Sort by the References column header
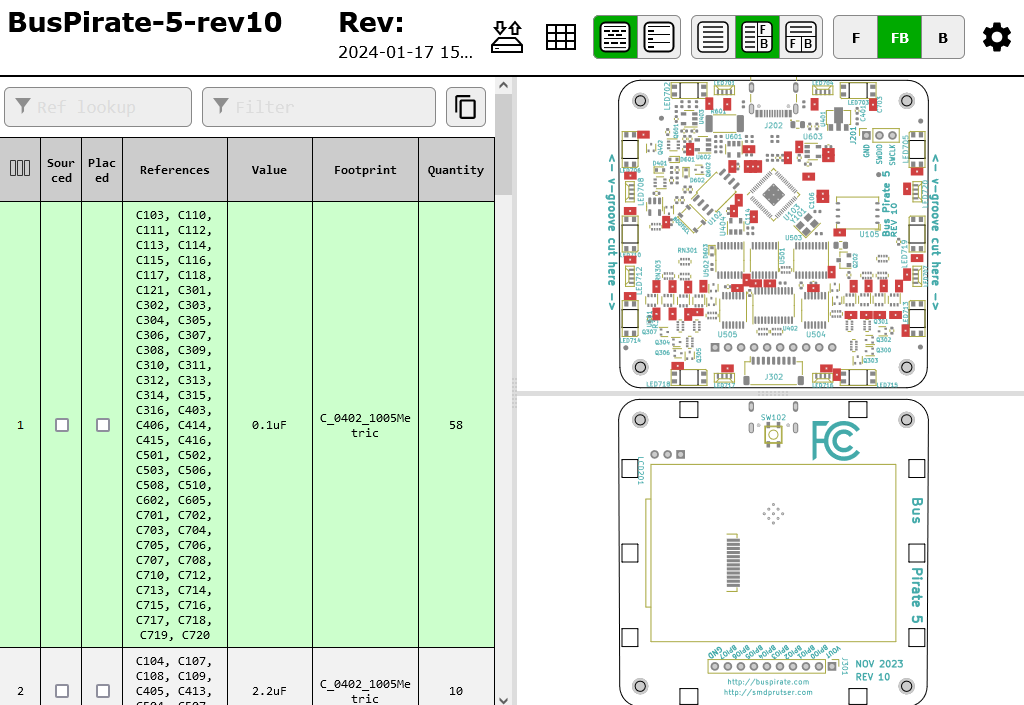The width and height of the screenshot is (1024, 705). (174, 170)
